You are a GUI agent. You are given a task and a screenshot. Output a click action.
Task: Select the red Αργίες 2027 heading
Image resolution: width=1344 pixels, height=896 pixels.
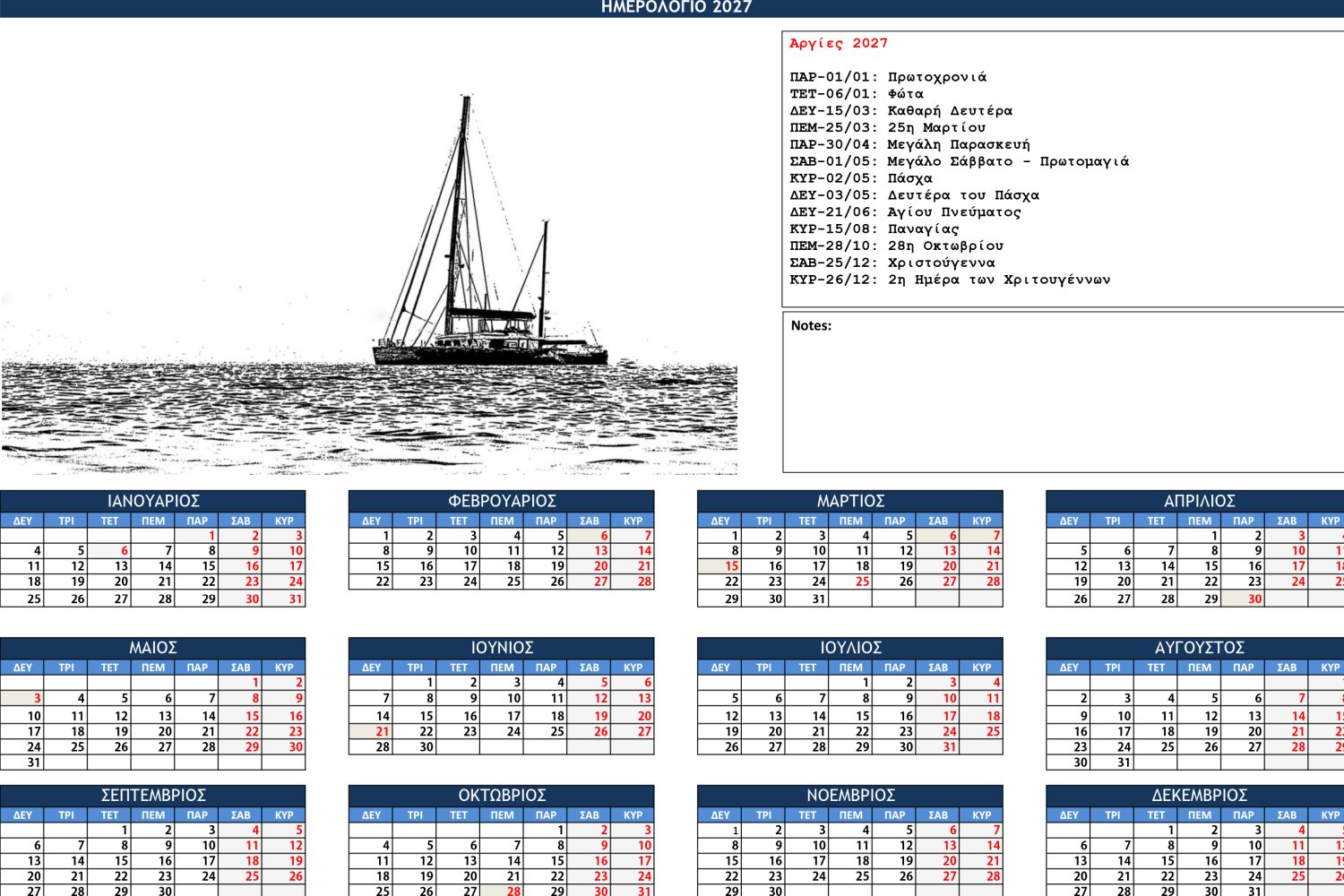[x=839, y=43]
